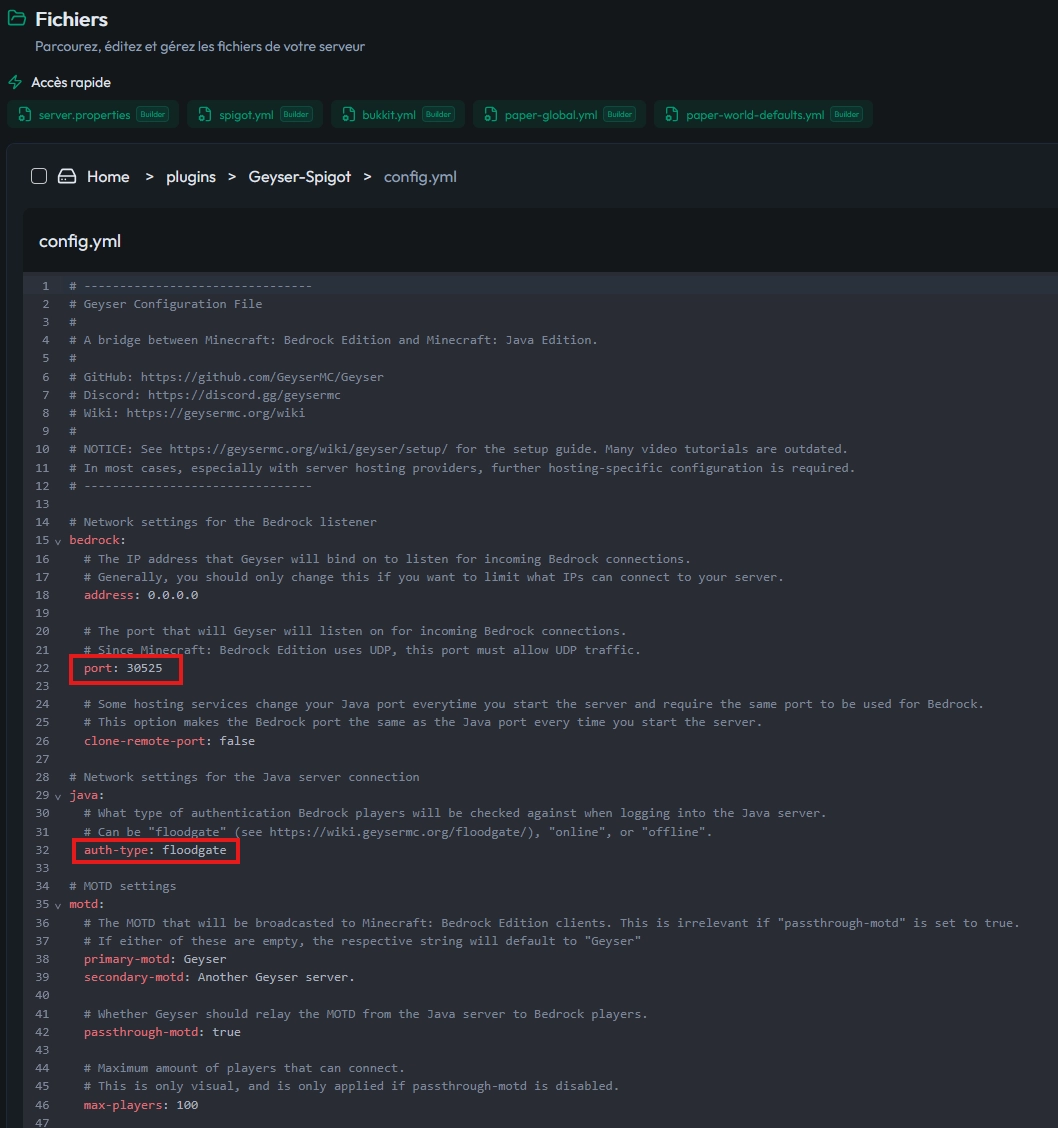1058x1128 pixels.
Task: Click the Builder badge on paper-world-defaults.yml
Action: pyautogui.click(x=846, y=115)
